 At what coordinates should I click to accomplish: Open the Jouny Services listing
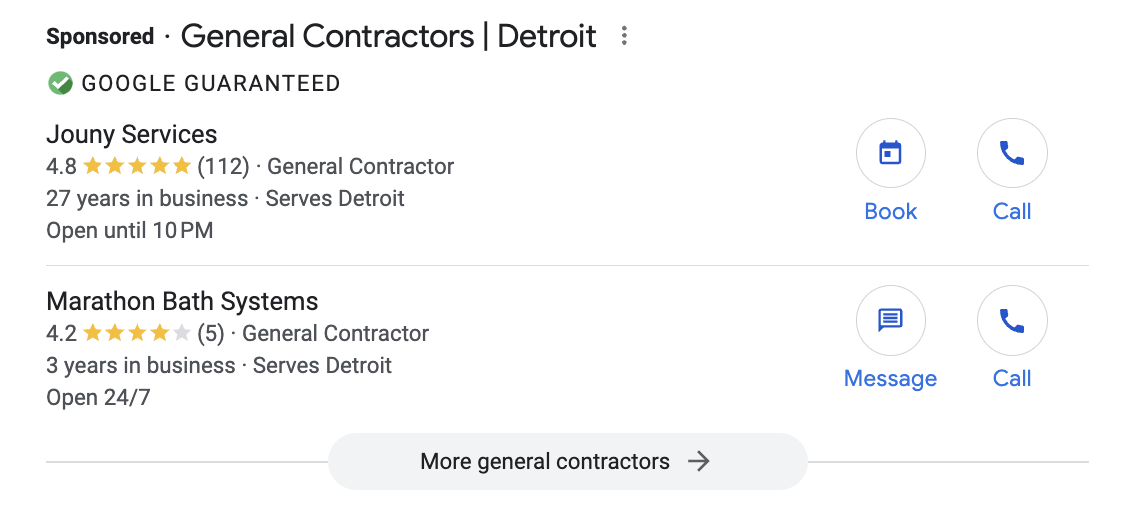131,134
